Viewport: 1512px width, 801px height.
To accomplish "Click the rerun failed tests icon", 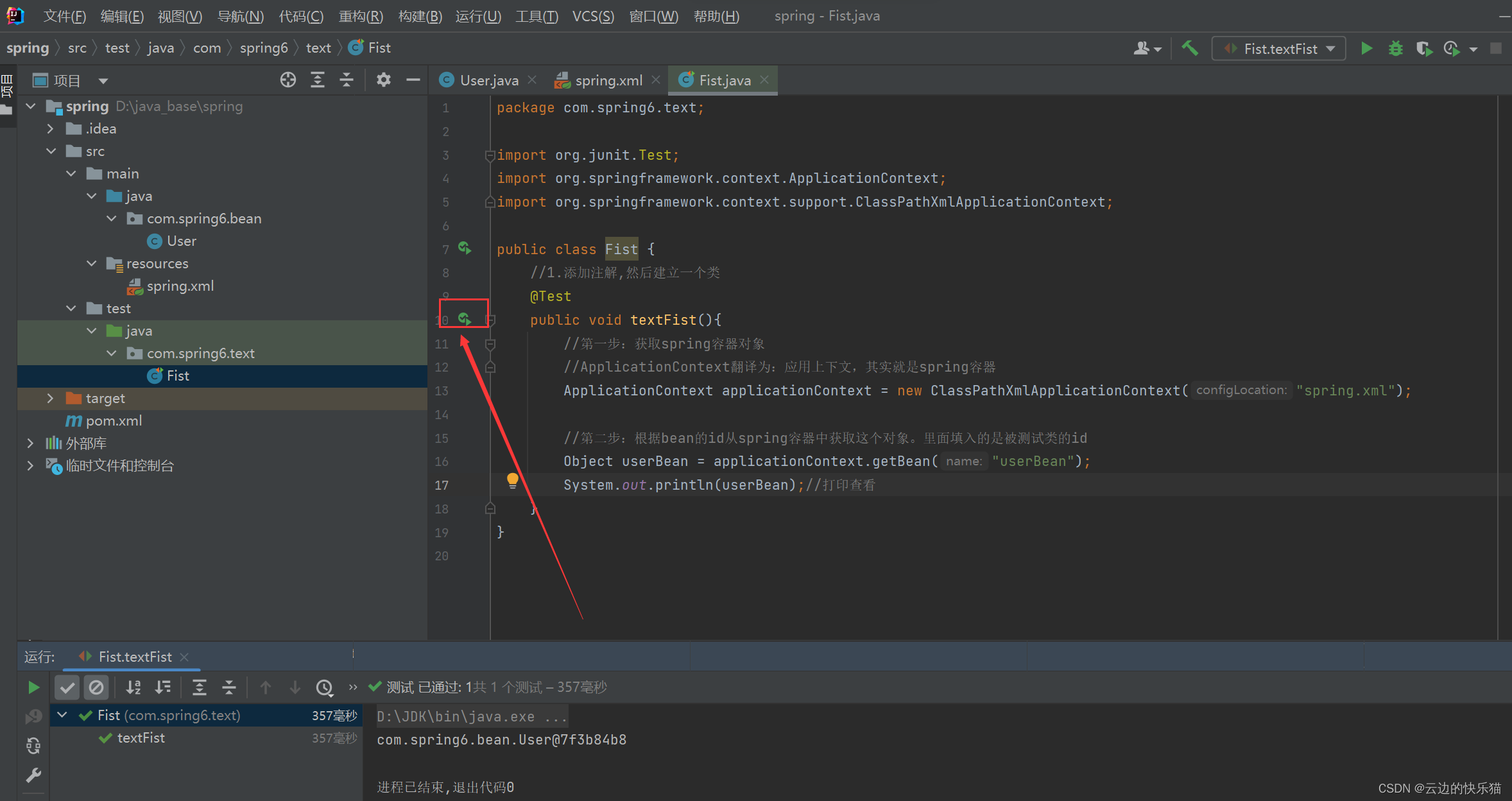I will 34,717.
